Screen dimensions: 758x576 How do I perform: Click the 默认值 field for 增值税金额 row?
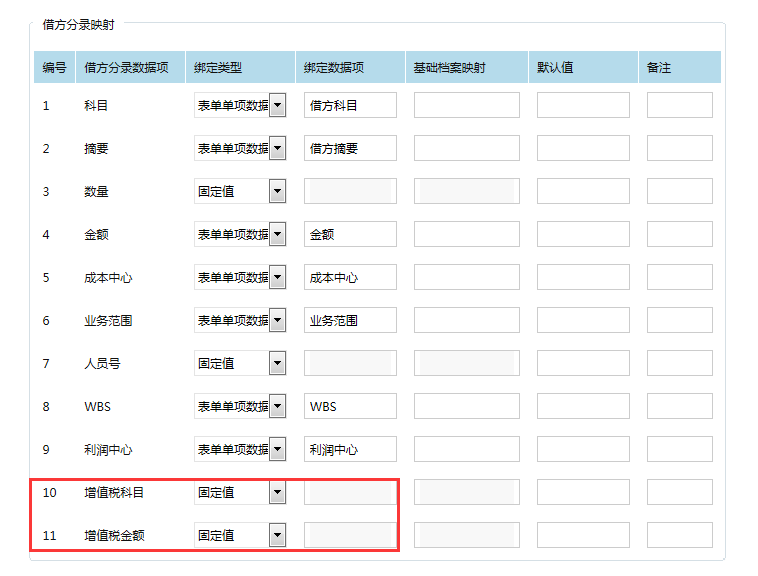tap(583, 535)
